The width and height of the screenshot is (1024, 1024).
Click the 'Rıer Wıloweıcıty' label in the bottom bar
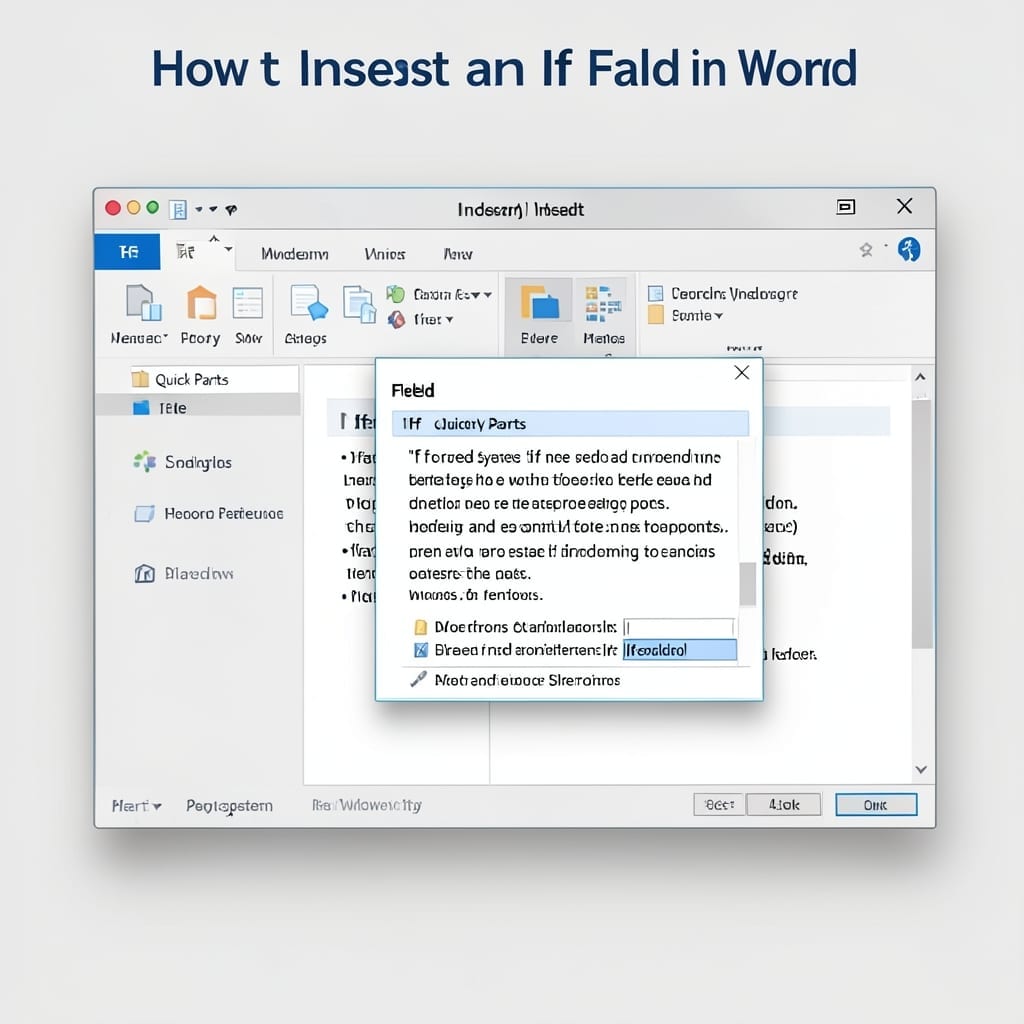coord(366,805)
